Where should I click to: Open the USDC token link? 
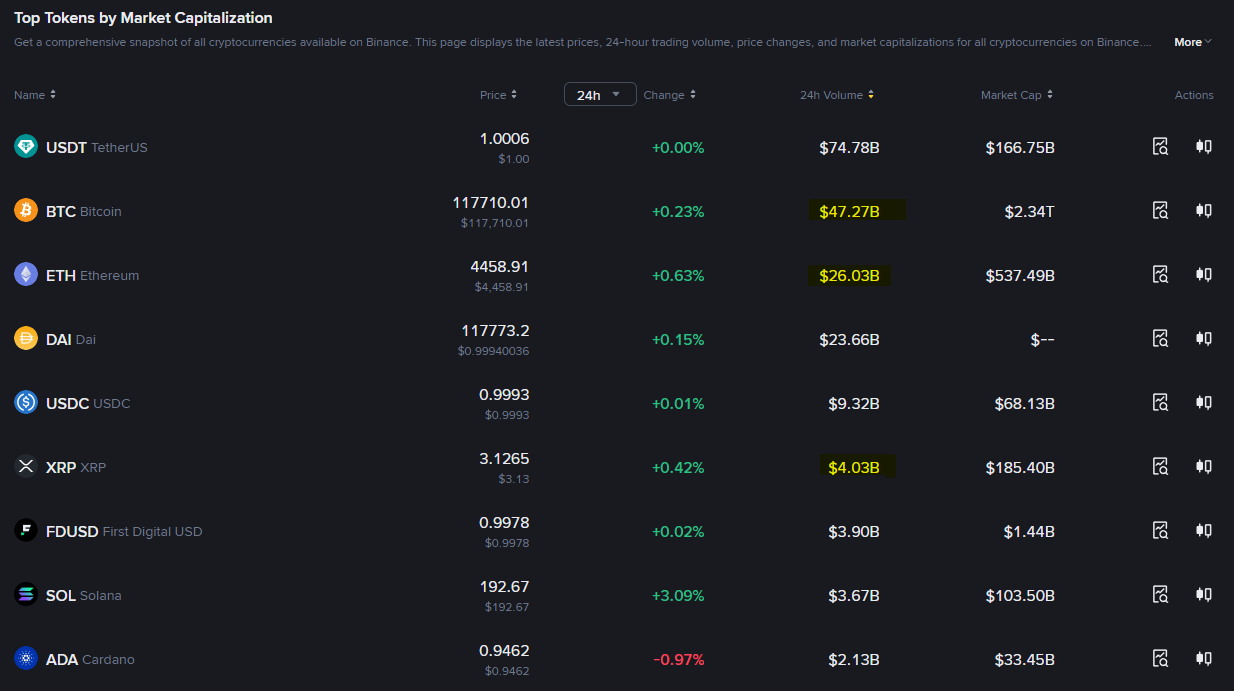[88, 403]
